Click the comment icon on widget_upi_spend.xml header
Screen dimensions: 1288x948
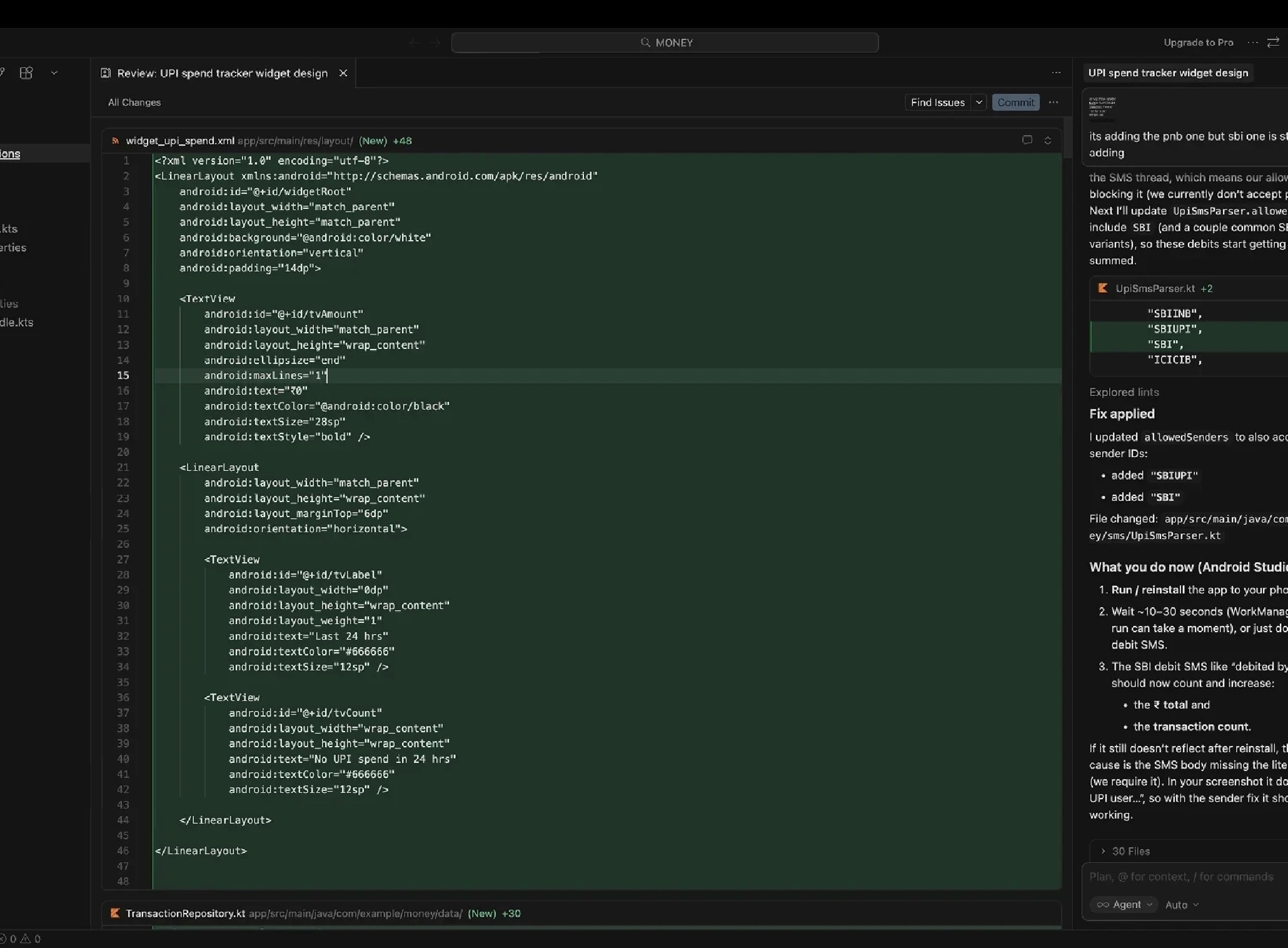1027,140
